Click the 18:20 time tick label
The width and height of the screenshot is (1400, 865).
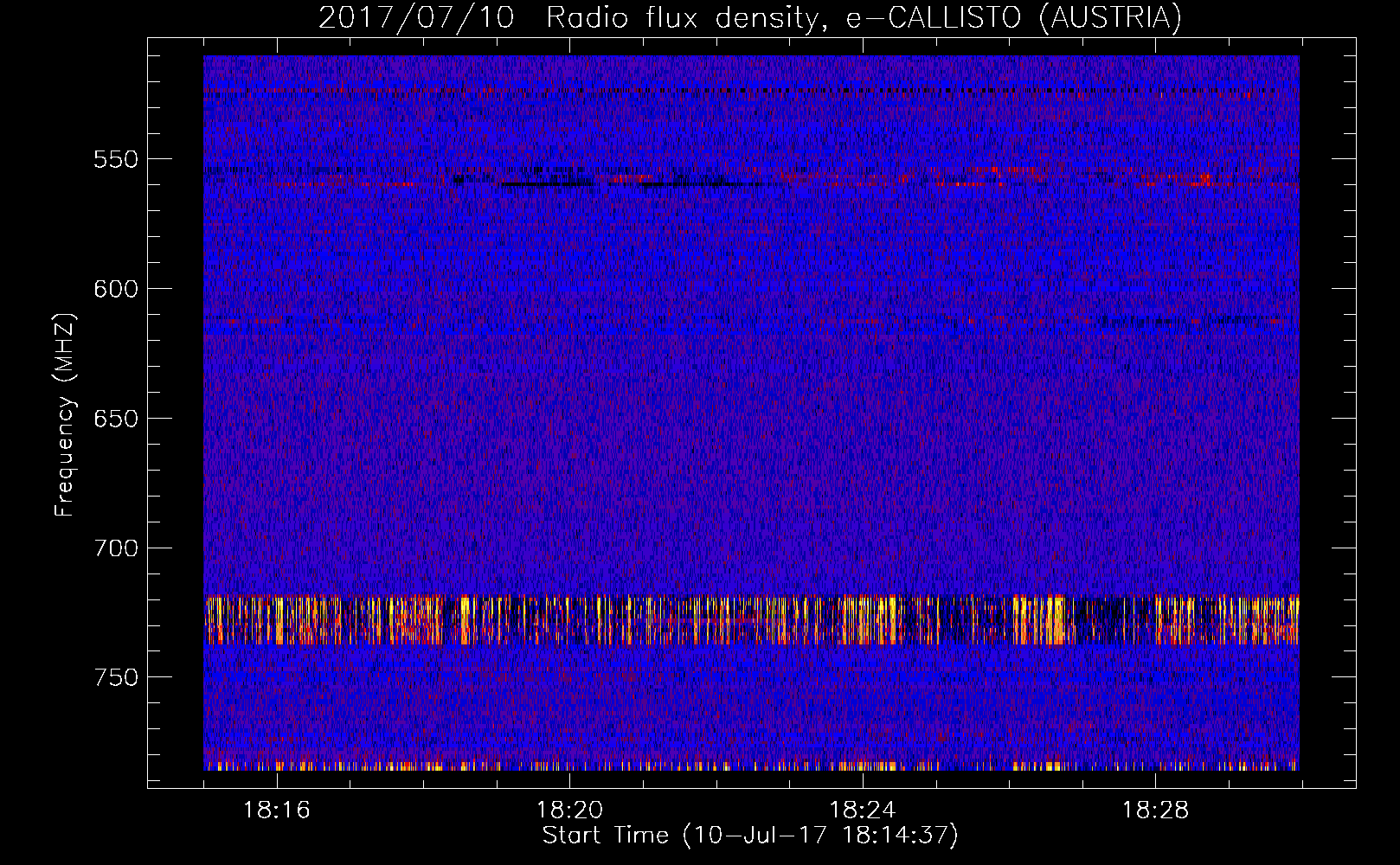pyautogui.click(x=569, y=811)
